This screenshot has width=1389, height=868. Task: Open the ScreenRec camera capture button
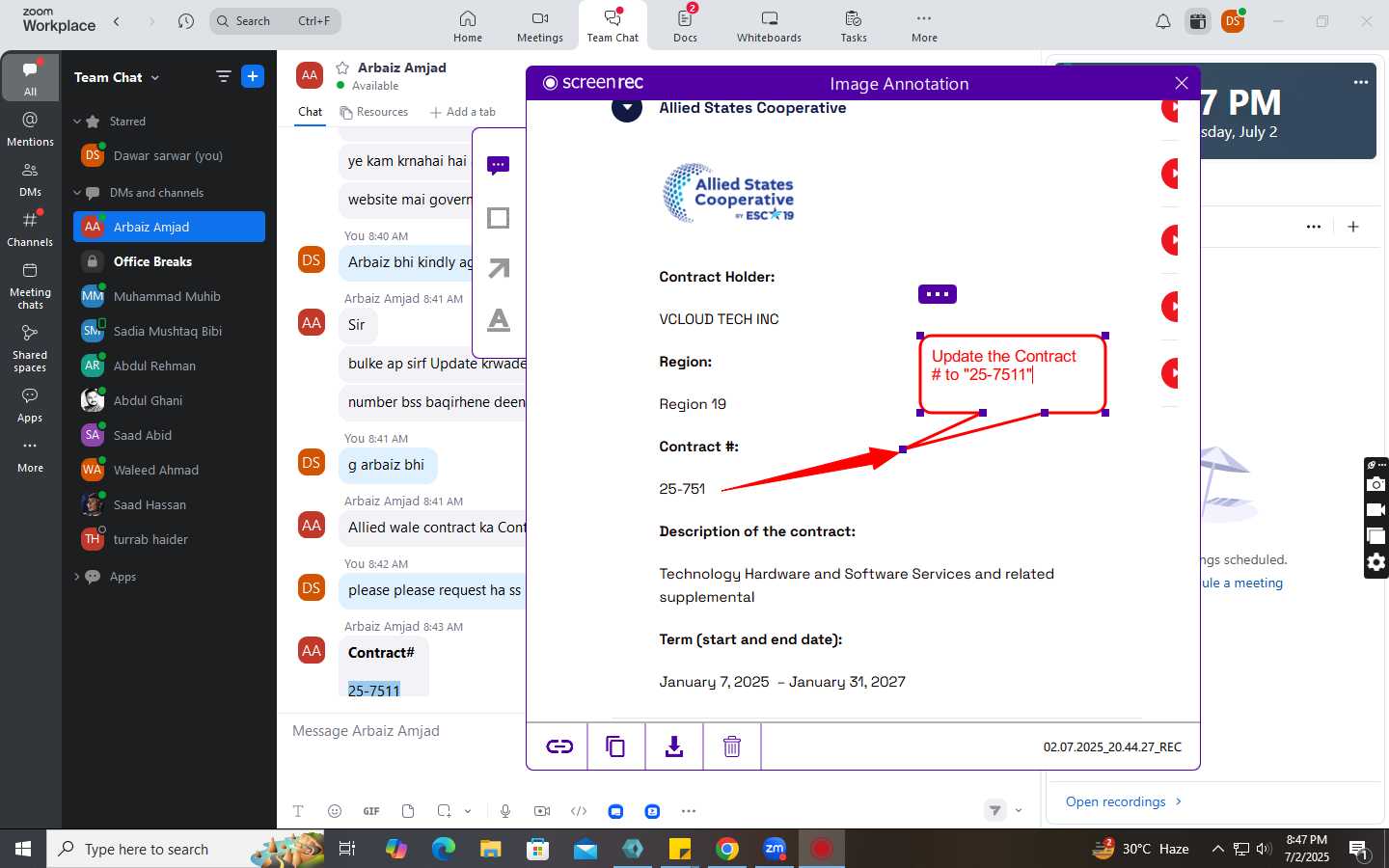click(x=1376, y=484)
